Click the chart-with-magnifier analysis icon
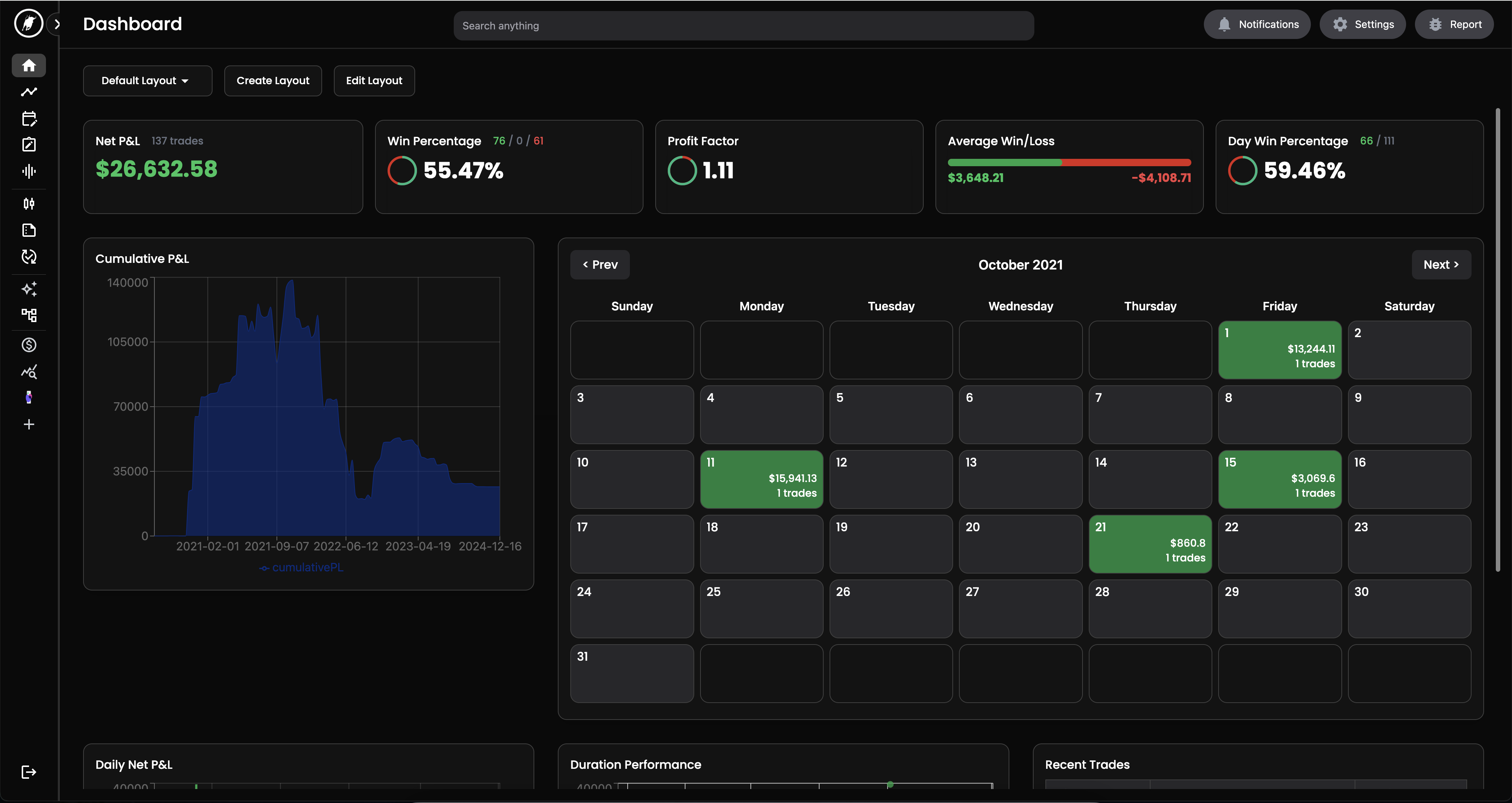 click(29, 372)
